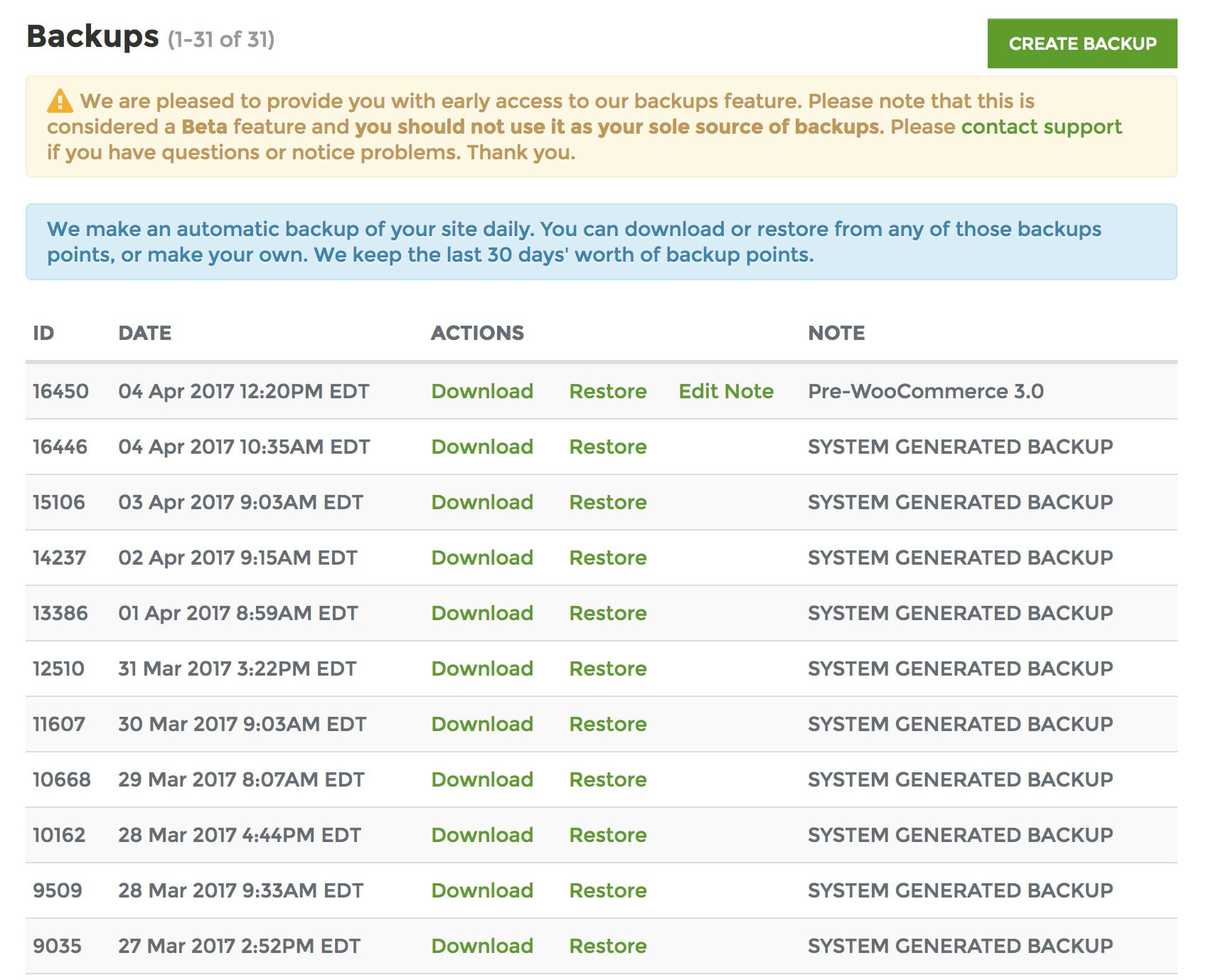Restore backup 13386
The height and width of the screenshot is (980, 1206).
click(608, 613)
